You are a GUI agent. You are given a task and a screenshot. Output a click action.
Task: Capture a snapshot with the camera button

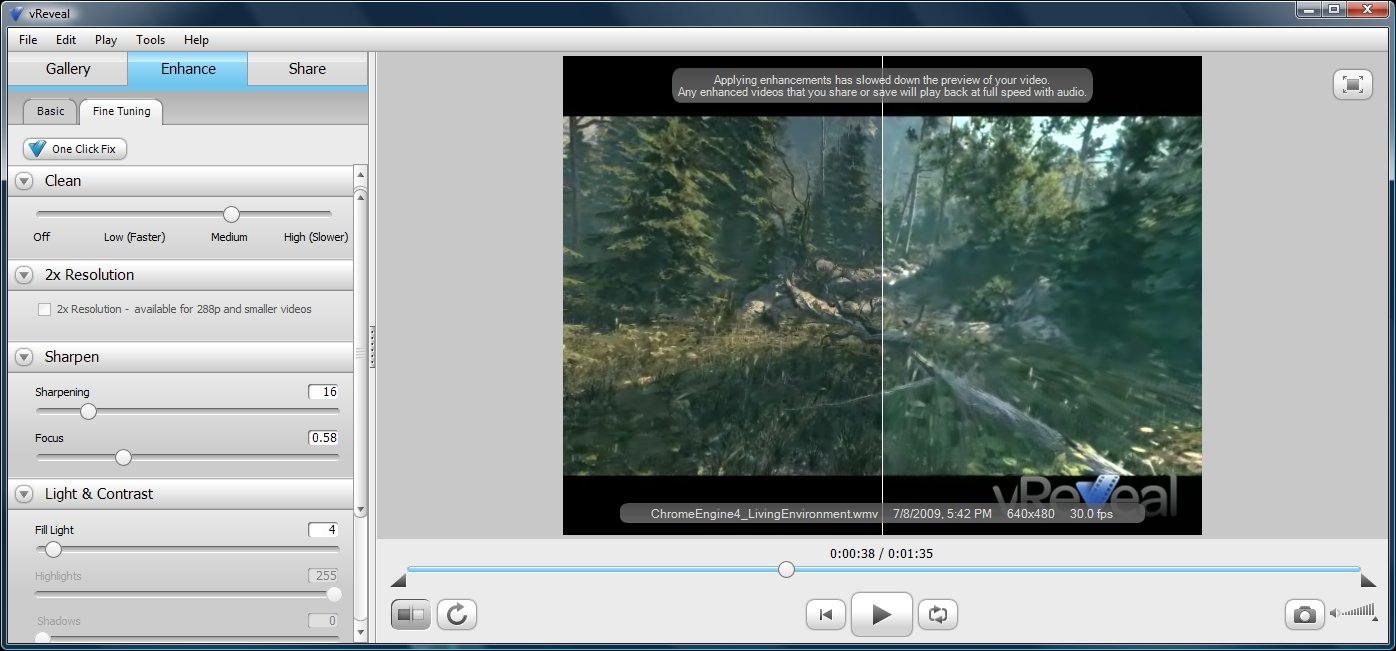pos(1305,615)
